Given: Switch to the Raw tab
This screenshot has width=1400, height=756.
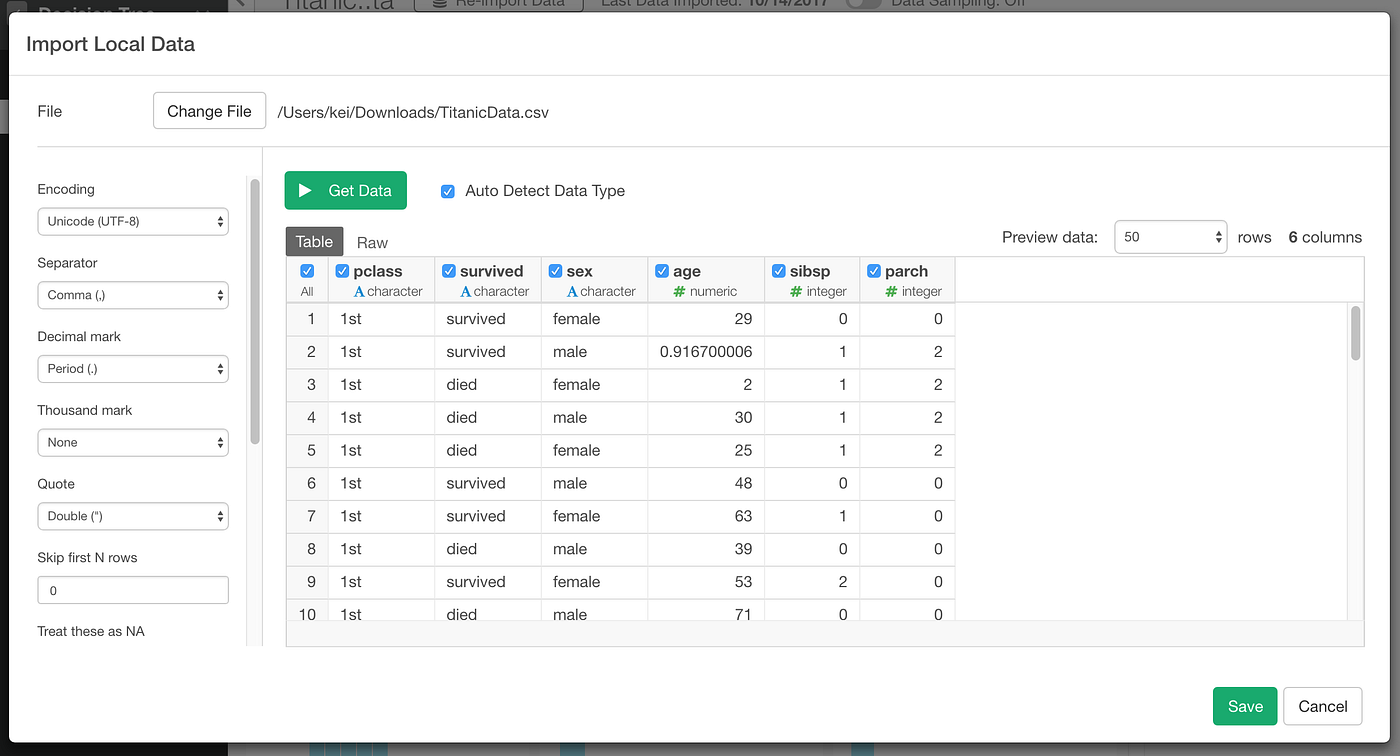Looking at the screenshot, I should [x=371, y=241].
